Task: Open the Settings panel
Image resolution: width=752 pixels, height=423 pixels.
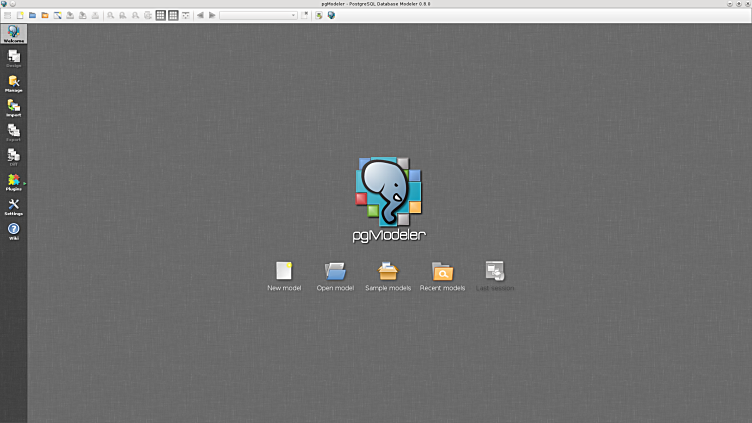Action: 14,206
